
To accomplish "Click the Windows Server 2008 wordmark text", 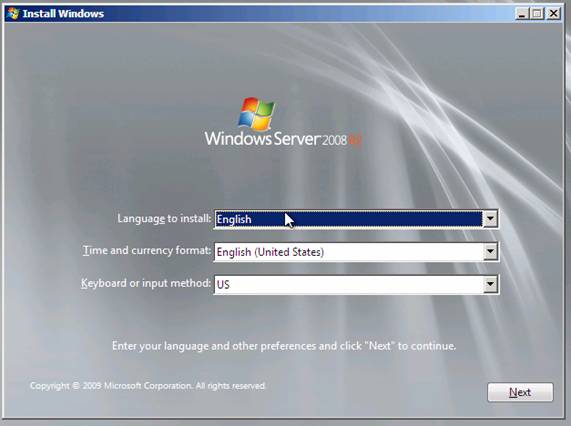I will [x=275, y=139].
